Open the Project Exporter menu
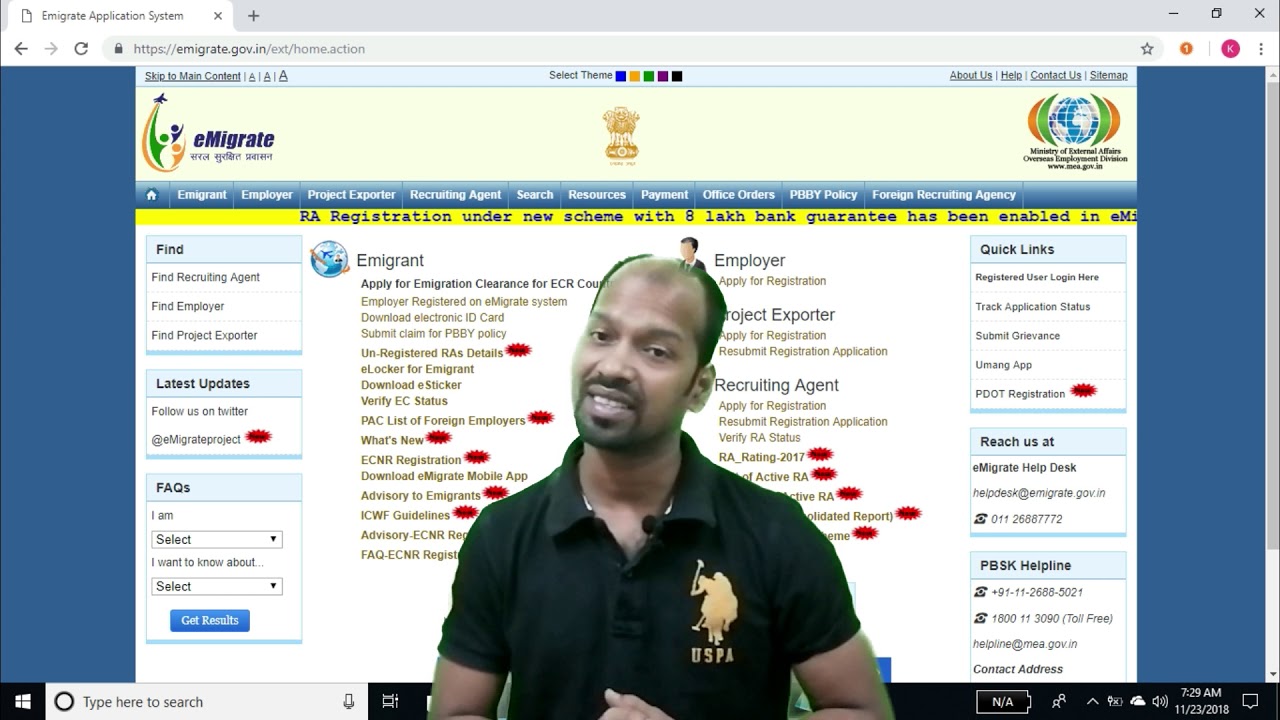This screenshot has width=1280, height=720. 351,195
